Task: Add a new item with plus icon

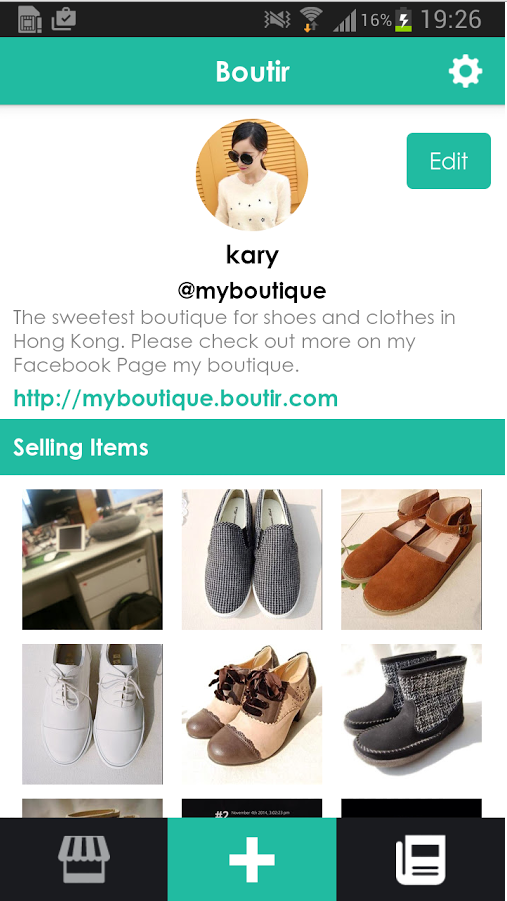Action: point(252,860)
